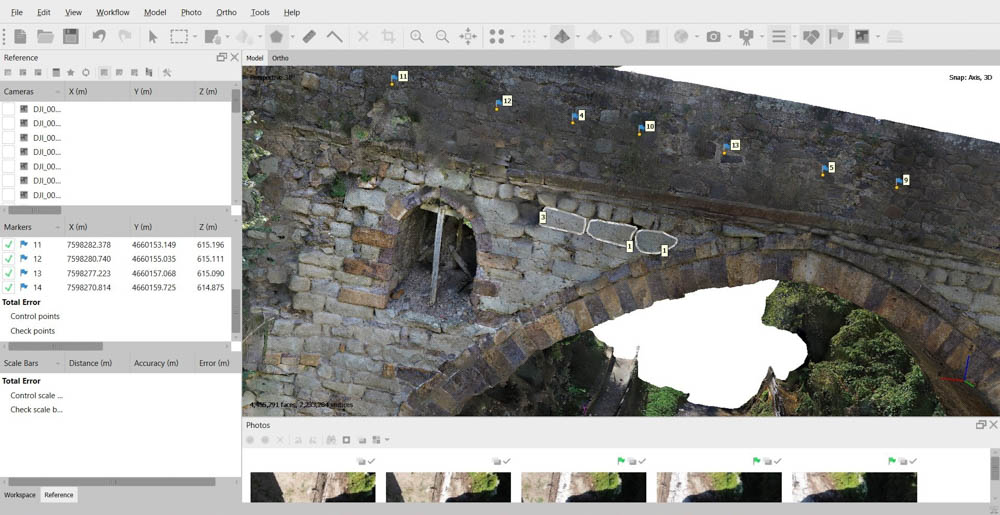Open the Draw Polygon tool dropdown arrow
The image size is (1000, 515).
tap(292, 37)
